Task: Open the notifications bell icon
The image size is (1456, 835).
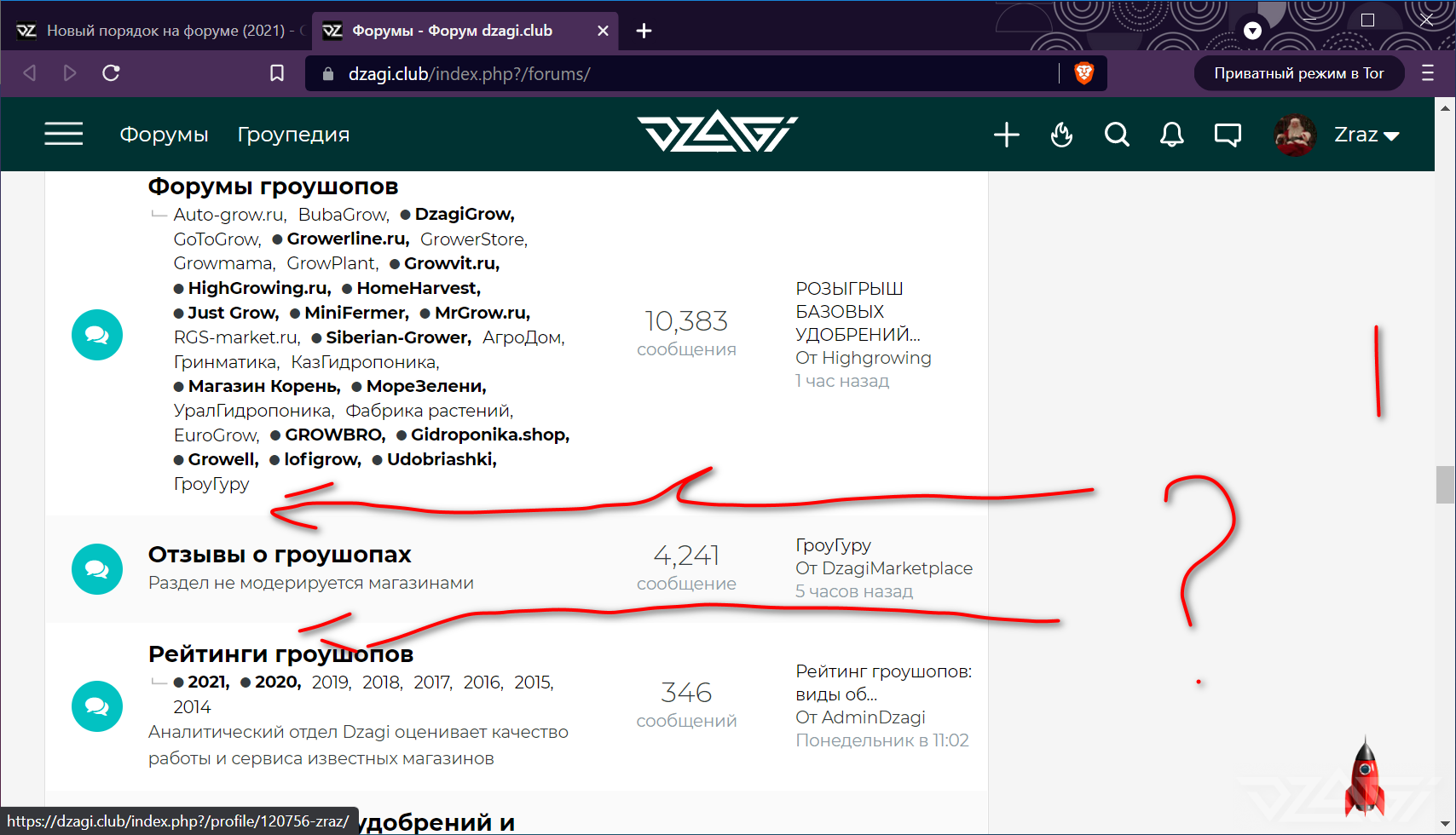Action: coord(1172,135)
